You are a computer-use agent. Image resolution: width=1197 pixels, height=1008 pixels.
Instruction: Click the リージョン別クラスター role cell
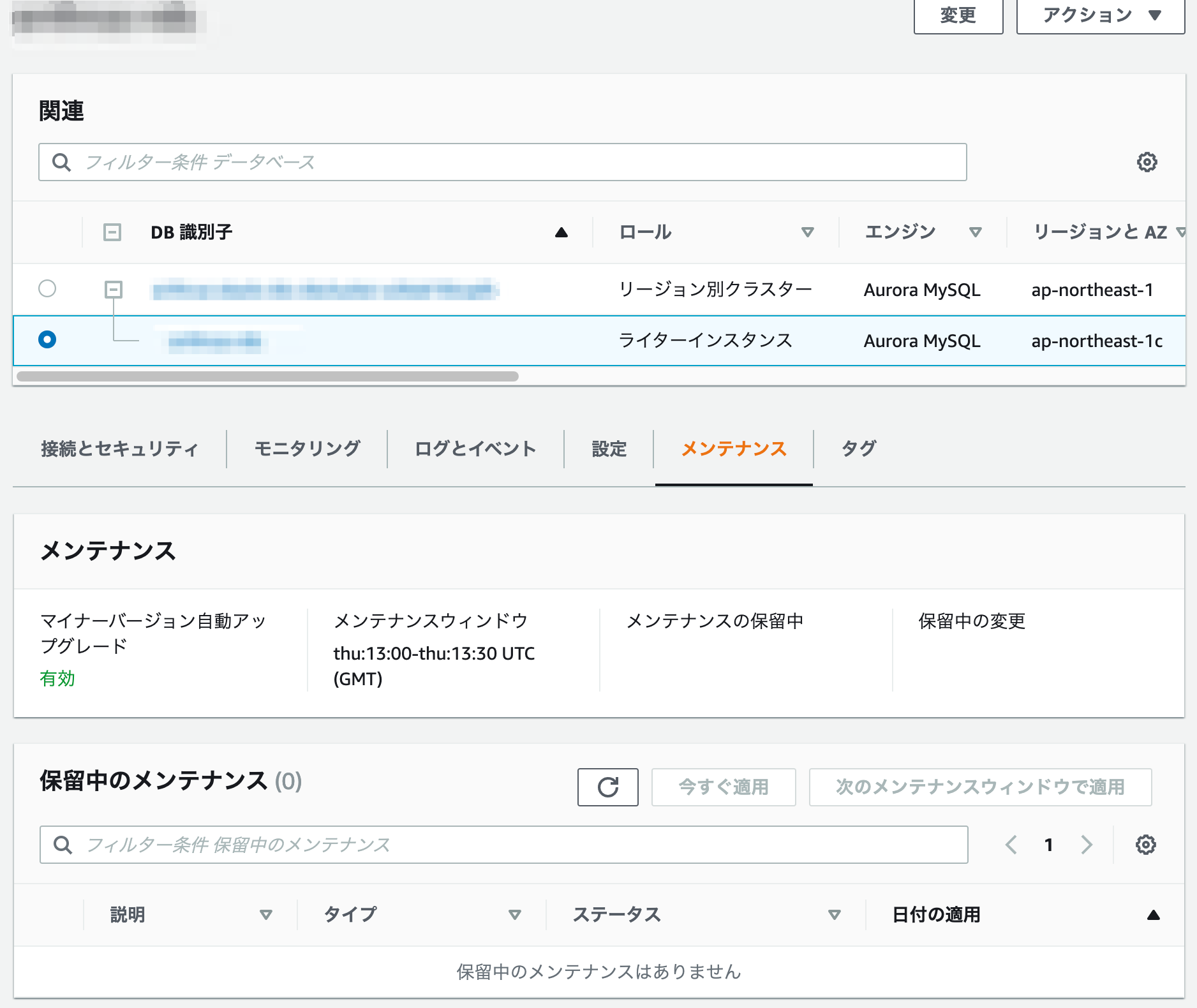point(715,290)
